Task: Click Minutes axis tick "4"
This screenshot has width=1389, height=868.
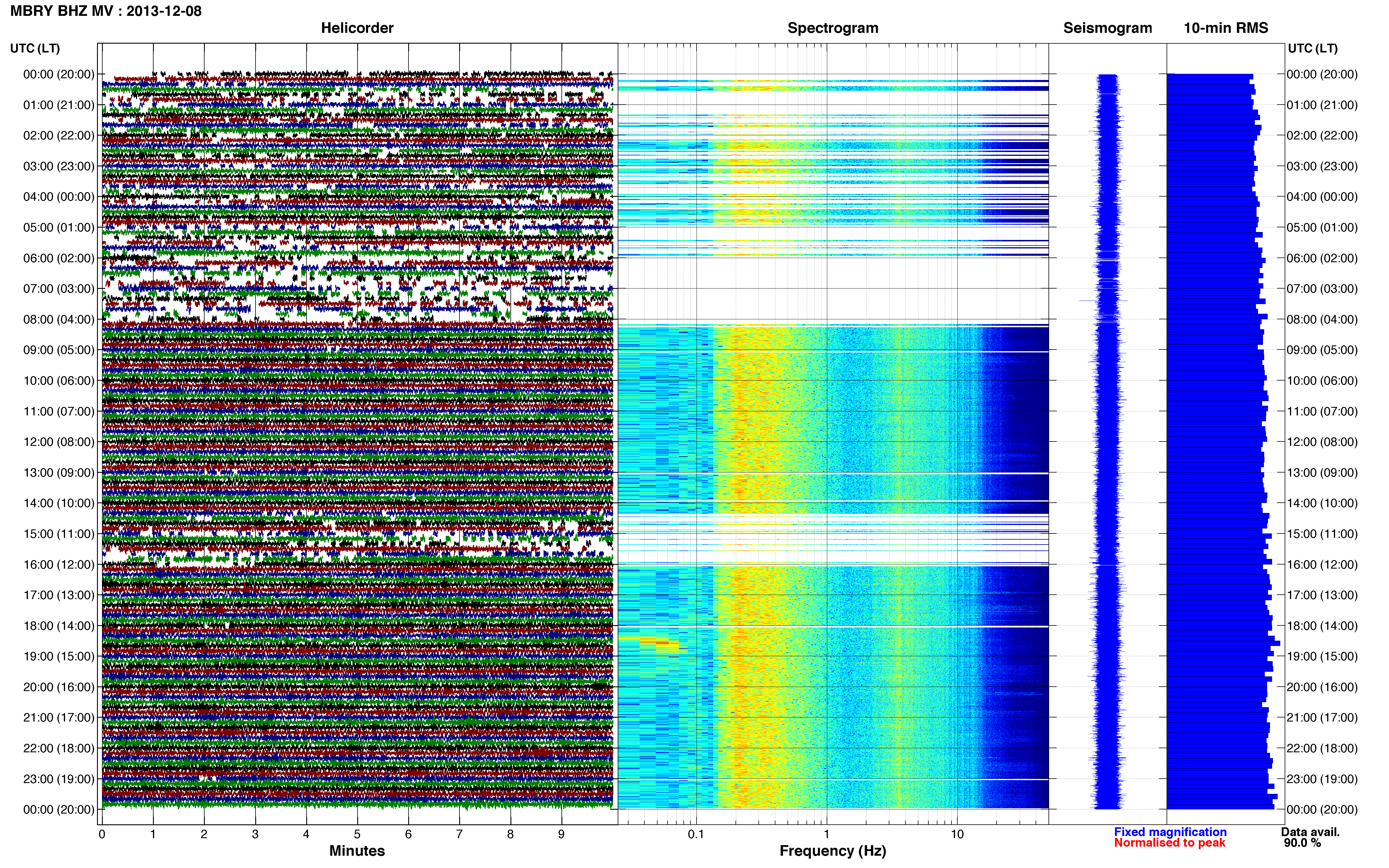Action: click(x=306, y=834)
